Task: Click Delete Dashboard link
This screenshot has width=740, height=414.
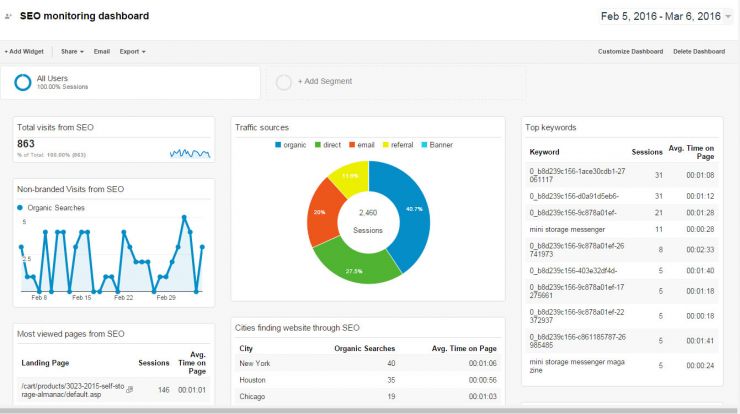Action: pos(699,51)
